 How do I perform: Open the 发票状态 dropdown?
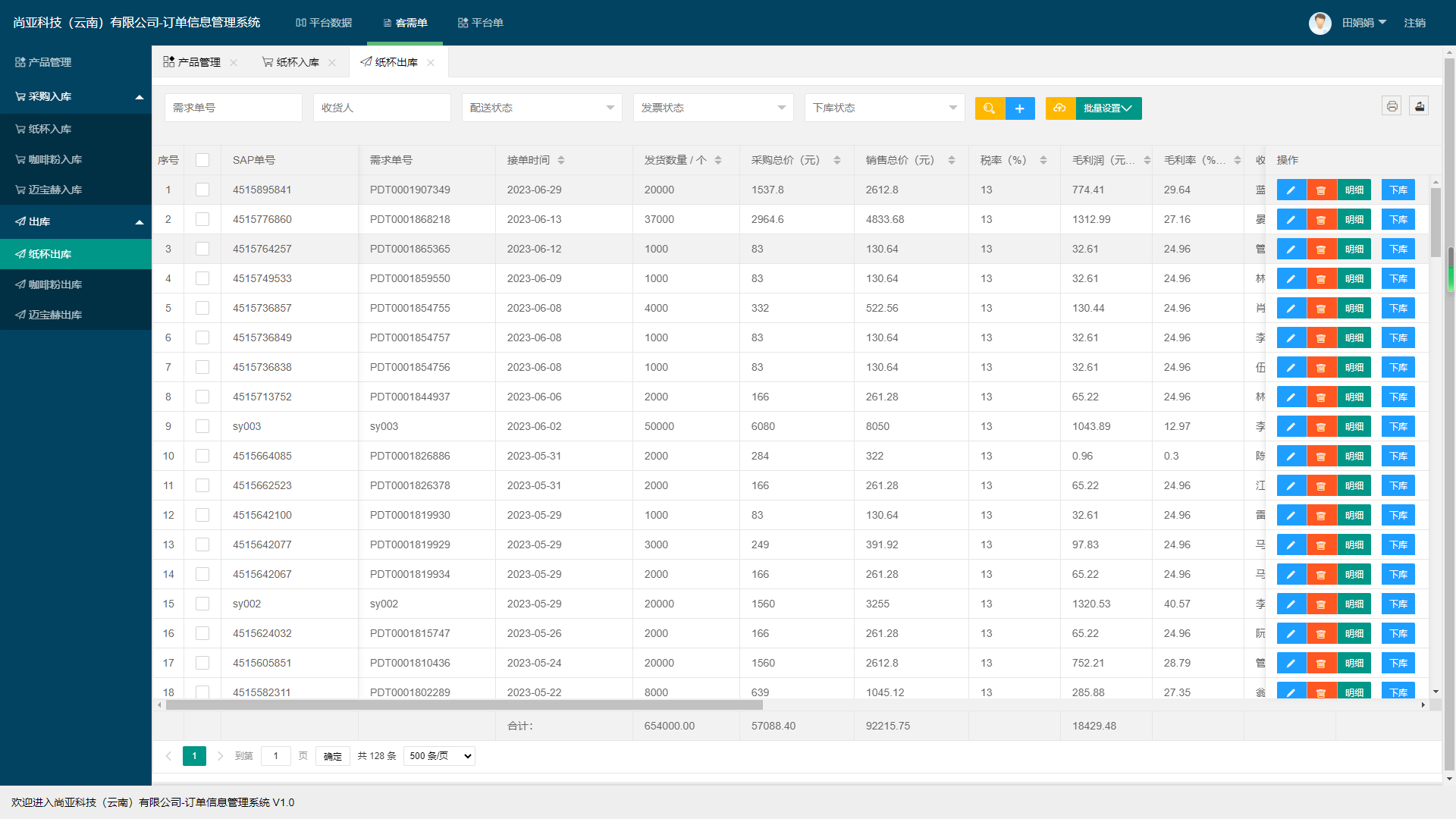[x=714, y=108]
